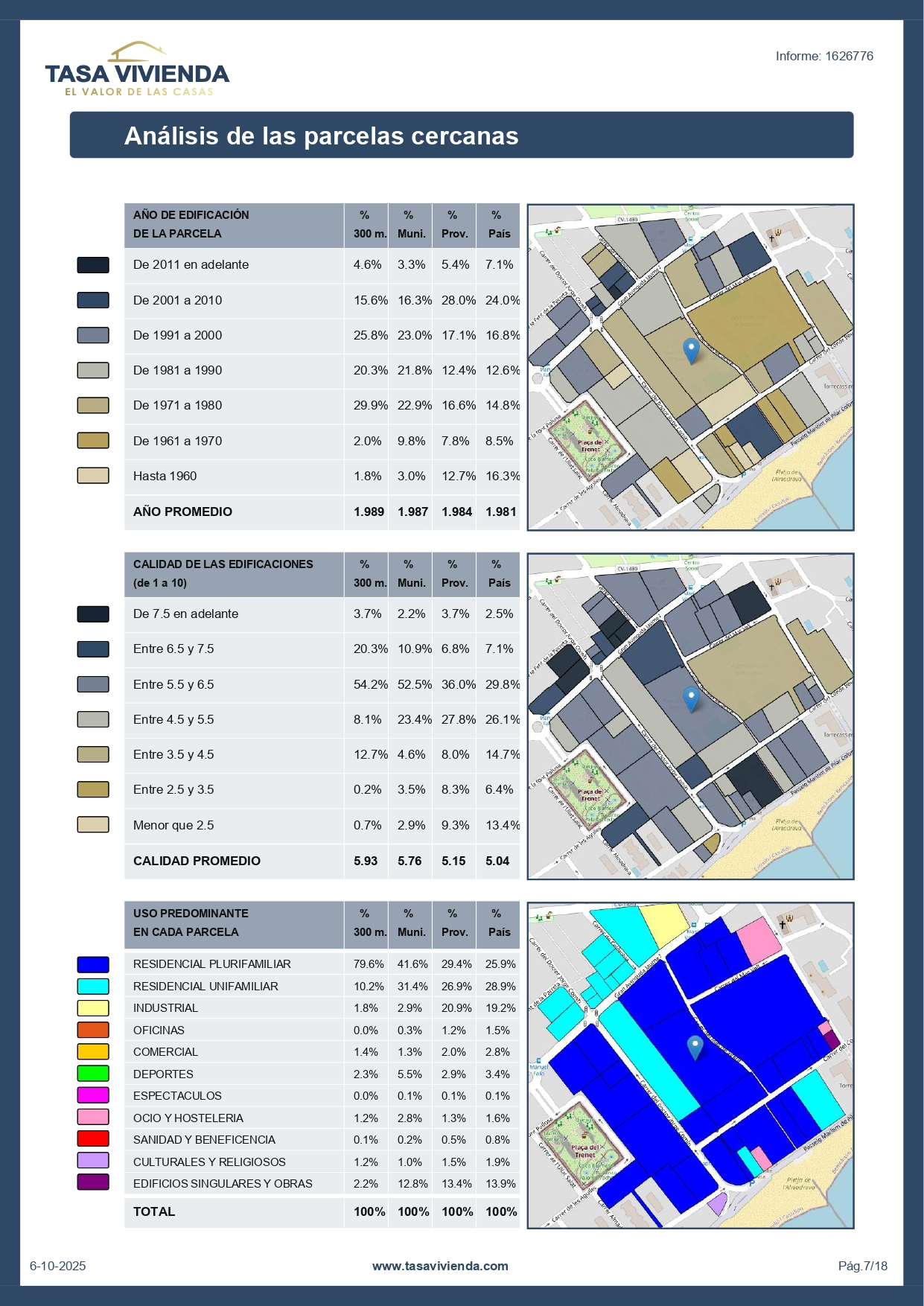
Task: Click the red Sanidad y Beneficencia swatch
Action: click(93, 1139)
